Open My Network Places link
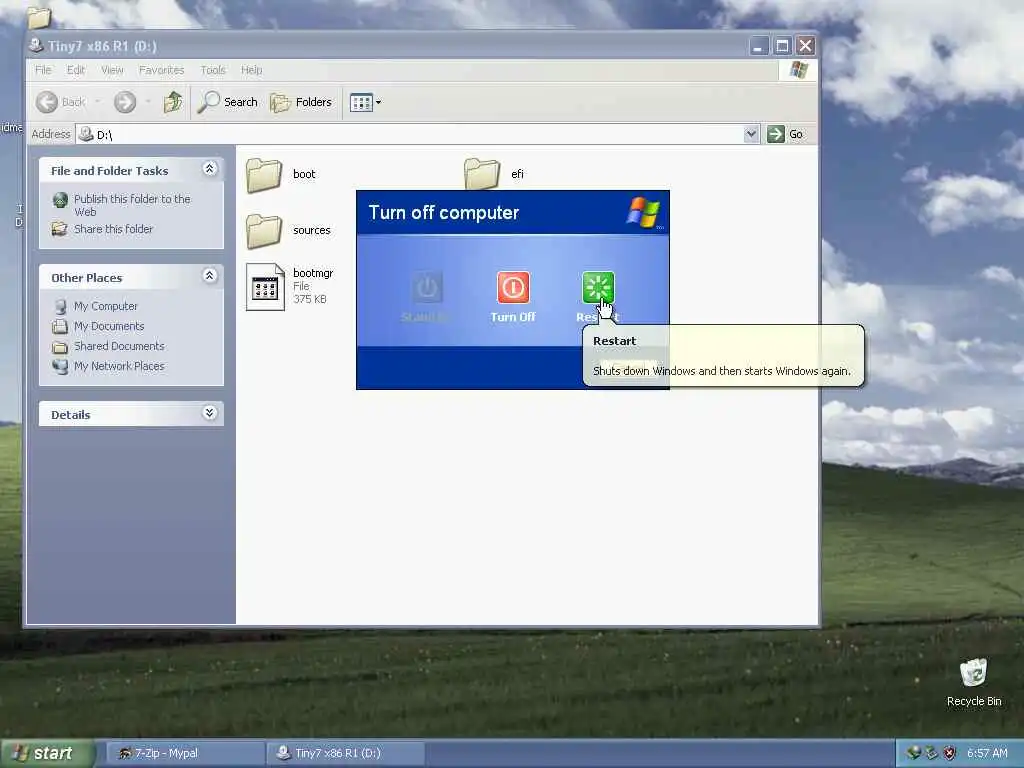Viewport: 1024px width, 768px height. pos(119,366)
